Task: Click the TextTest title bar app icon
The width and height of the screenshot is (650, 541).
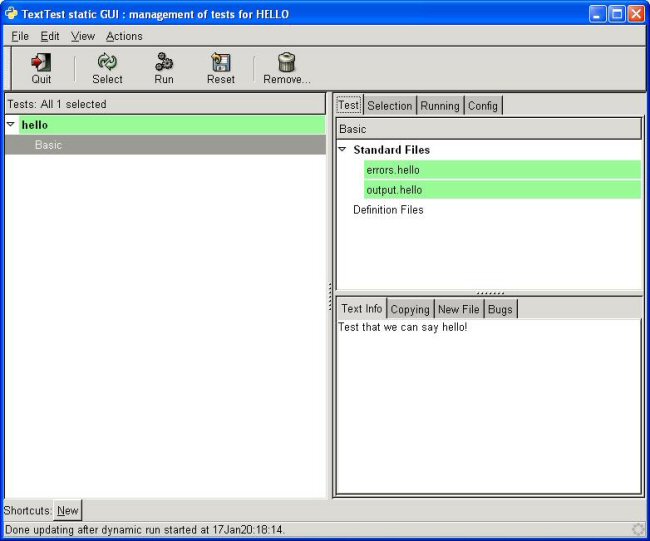Action: tap(11, 14)
